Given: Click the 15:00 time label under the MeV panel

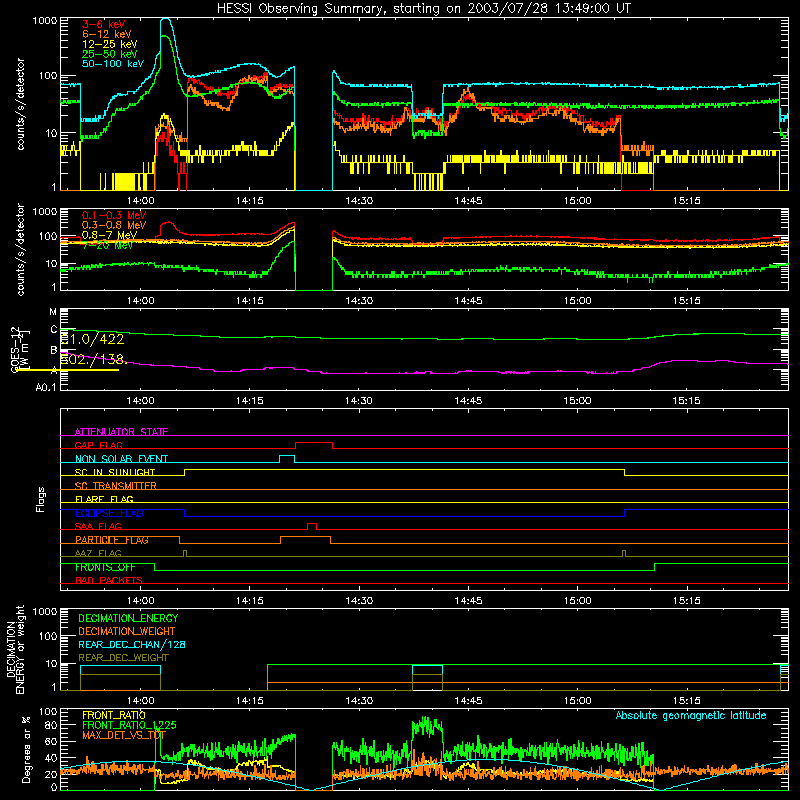Looking at the screenshot, I should [577, 301].
